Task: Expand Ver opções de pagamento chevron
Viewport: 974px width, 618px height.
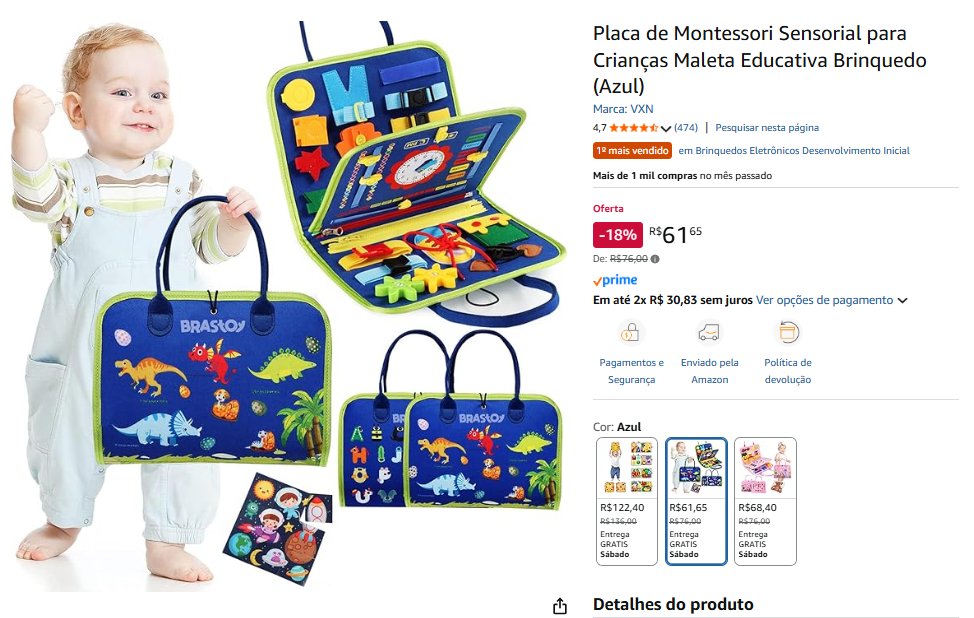Action: pos(903,301)
